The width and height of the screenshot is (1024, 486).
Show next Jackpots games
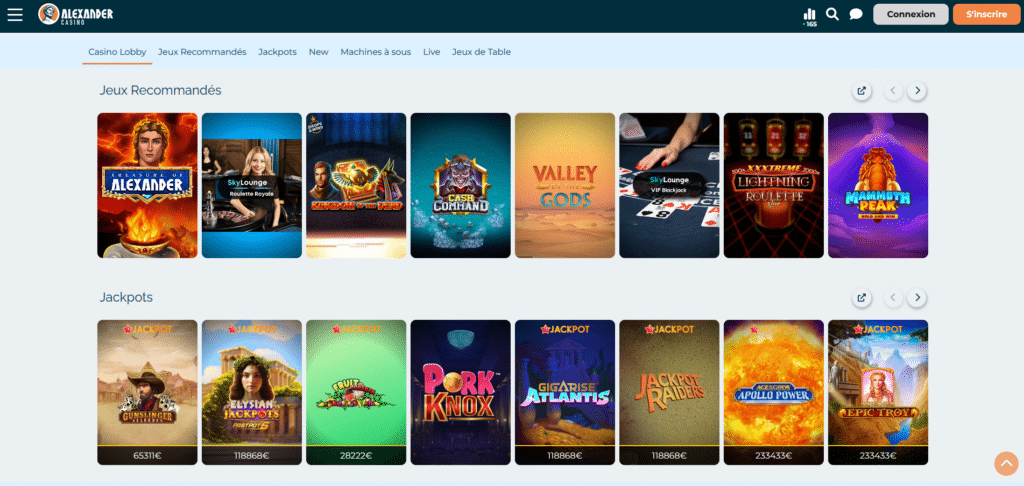(918, 298)
